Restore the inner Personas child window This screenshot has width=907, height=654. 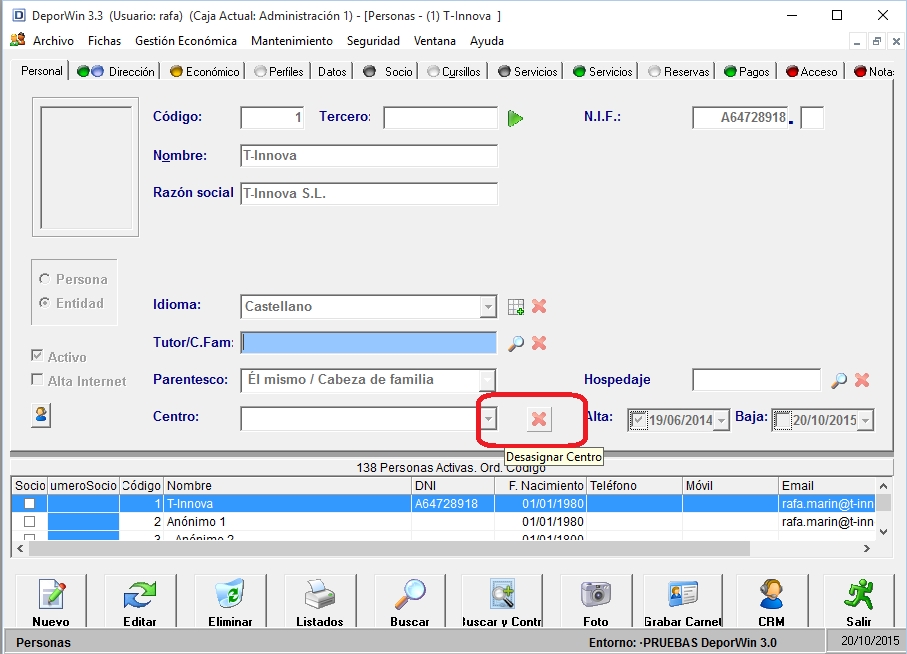click(877, 41)
